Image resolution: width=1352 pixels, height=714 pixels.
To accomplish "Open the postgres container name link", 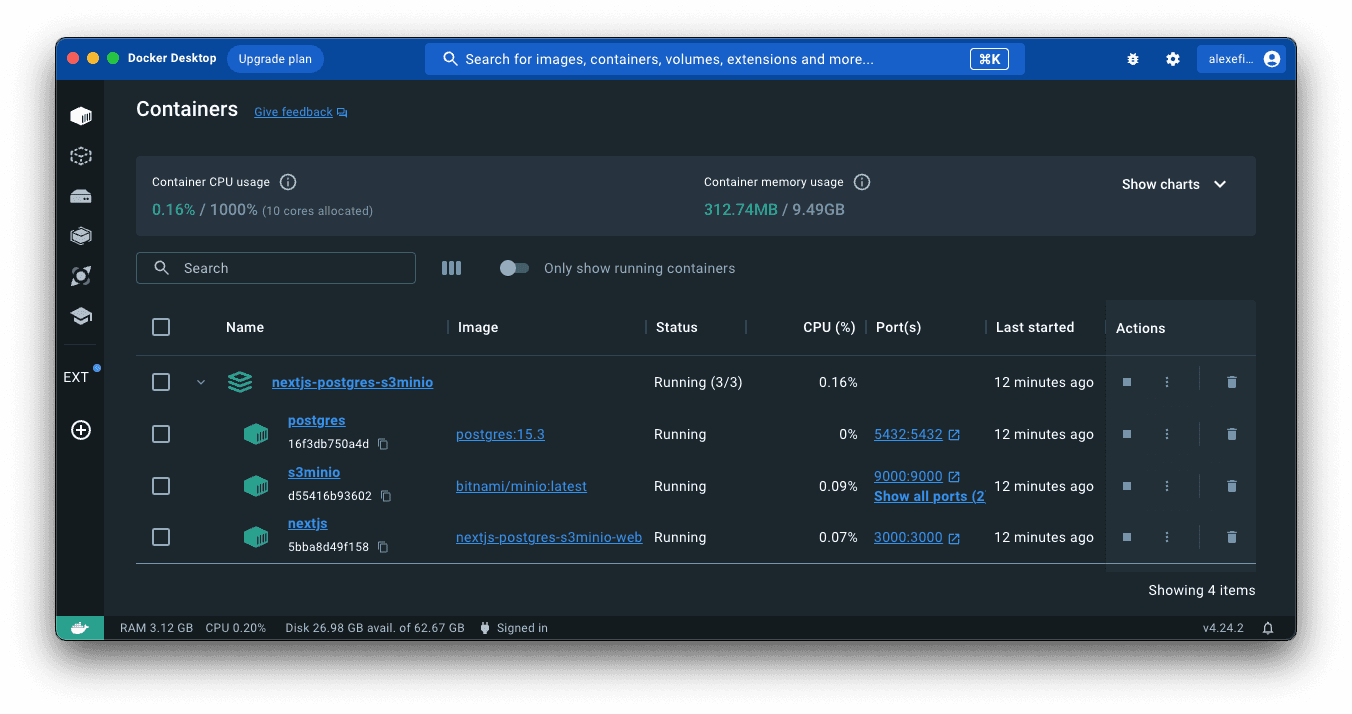I will [316, 421].
